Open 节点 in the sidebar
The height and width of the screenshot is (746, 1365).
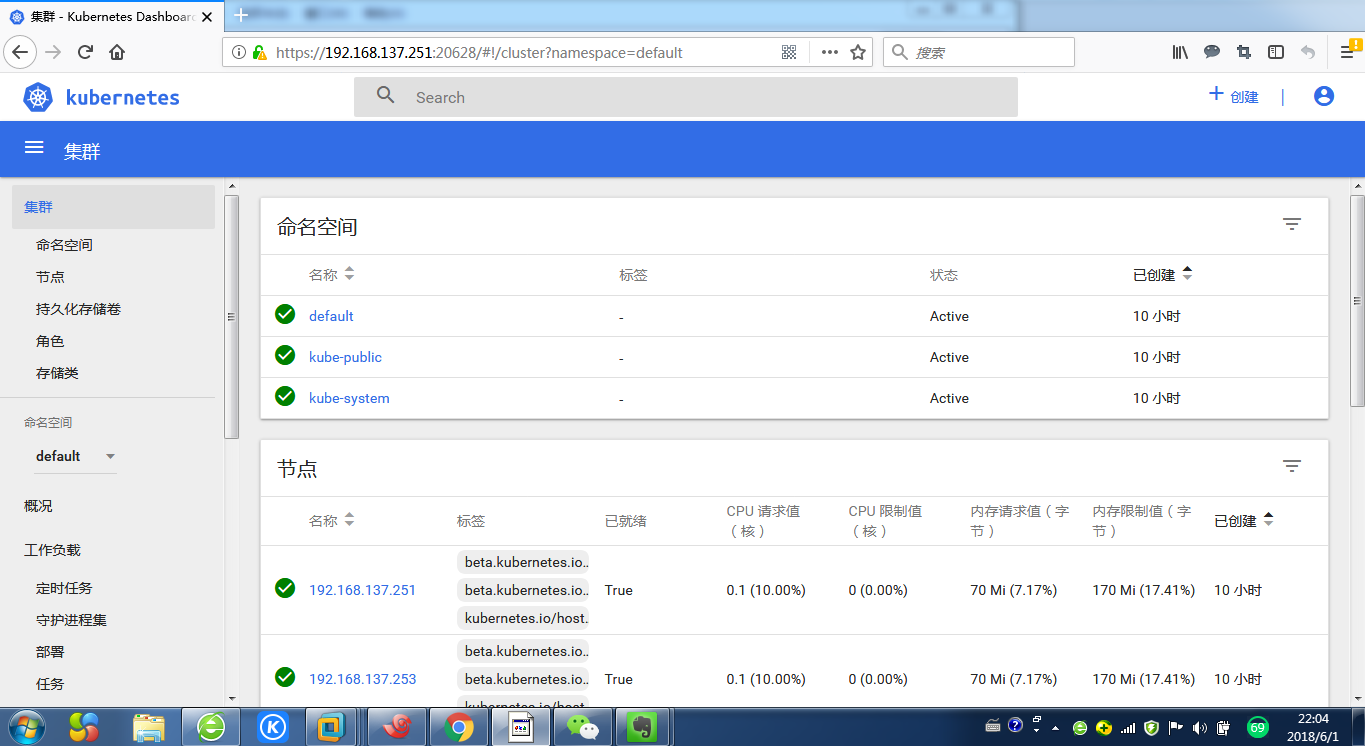[50, 277]
